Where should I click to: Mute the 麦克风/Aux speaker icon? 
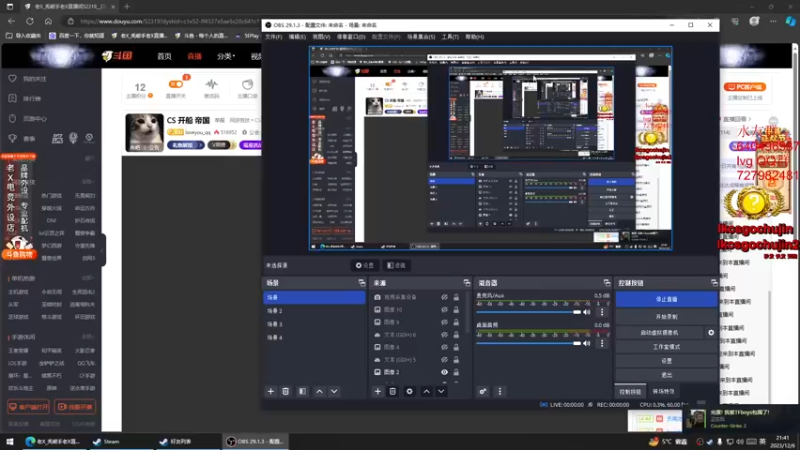click(587, 312)
